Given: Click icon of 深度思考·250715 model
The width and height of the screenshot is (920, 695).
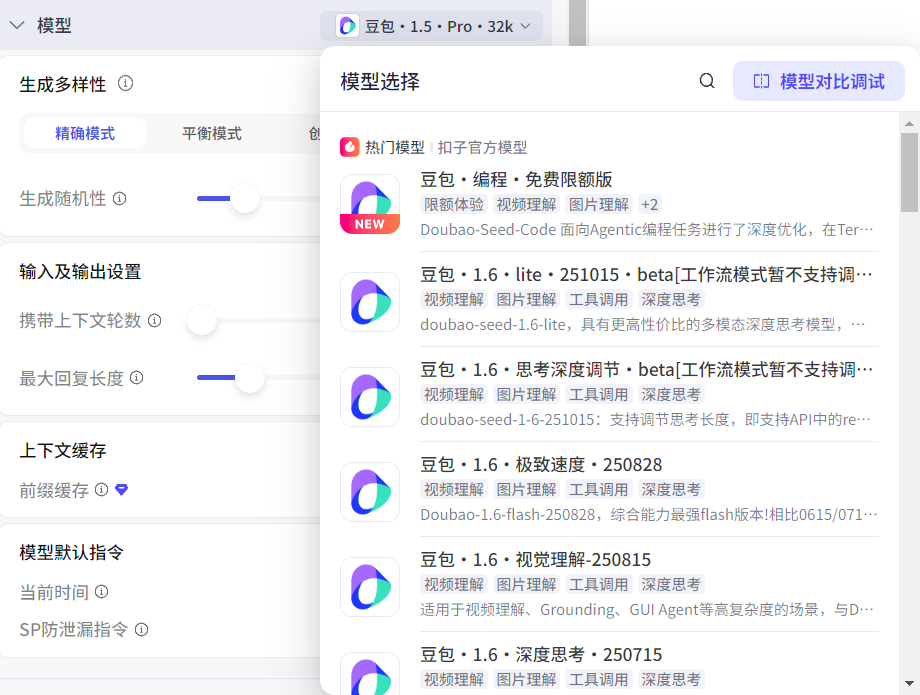Looking at the screenshot, I should click(370, 674).
